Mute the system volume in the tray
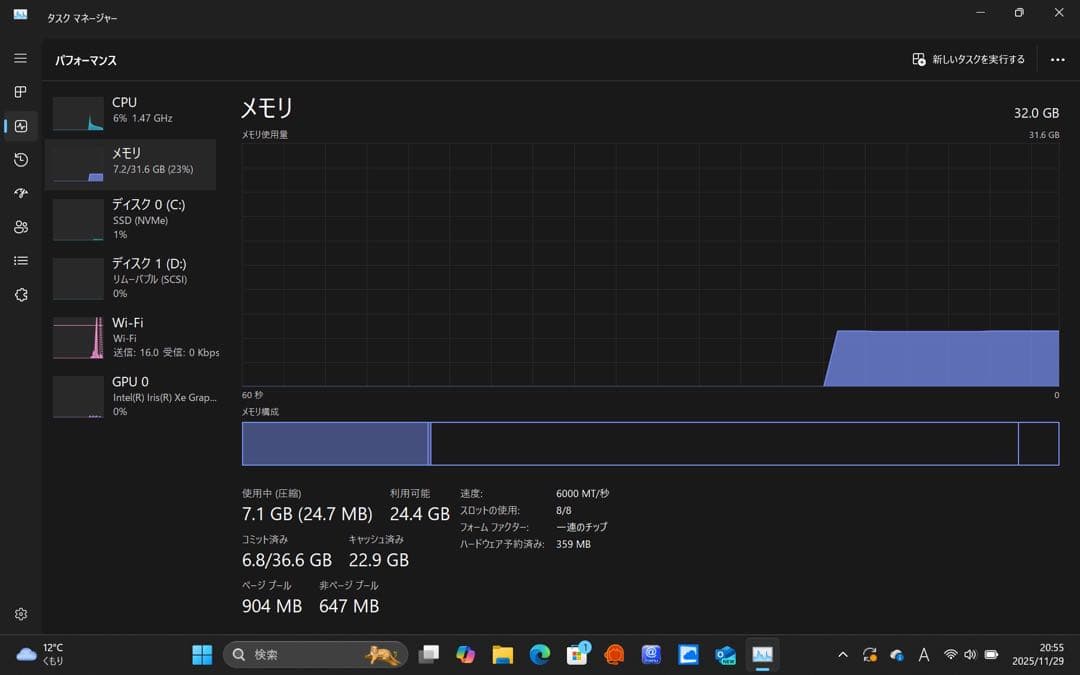The width and height of the screenshot is (1080, 675). pyautogui.click(x=969, y=654)
